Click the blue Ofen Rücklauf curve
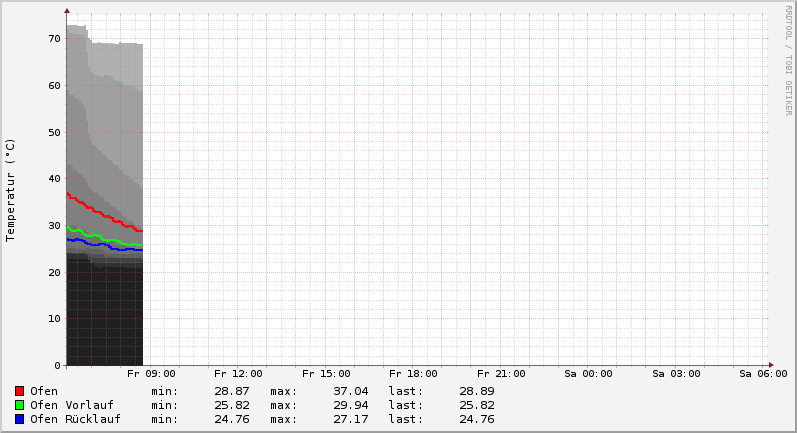 pyautogui.click(x=100, y=245)
